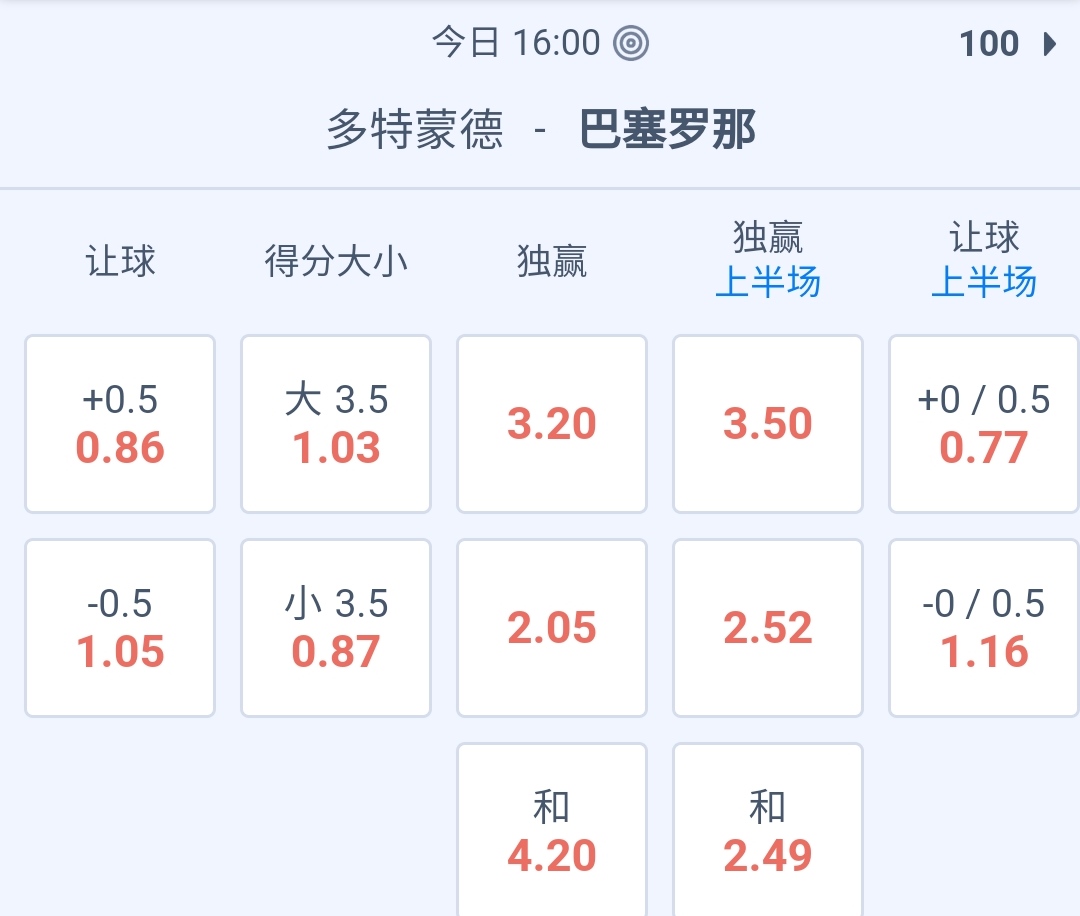Pick 小 3.5 under at 0.87
1080x916 pixels.
(x=336, y=628)
